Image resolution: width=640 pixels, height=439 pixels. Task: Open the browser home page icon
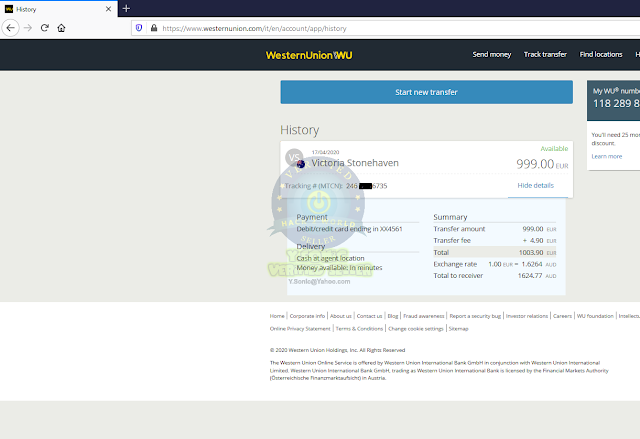click(61, 28)
